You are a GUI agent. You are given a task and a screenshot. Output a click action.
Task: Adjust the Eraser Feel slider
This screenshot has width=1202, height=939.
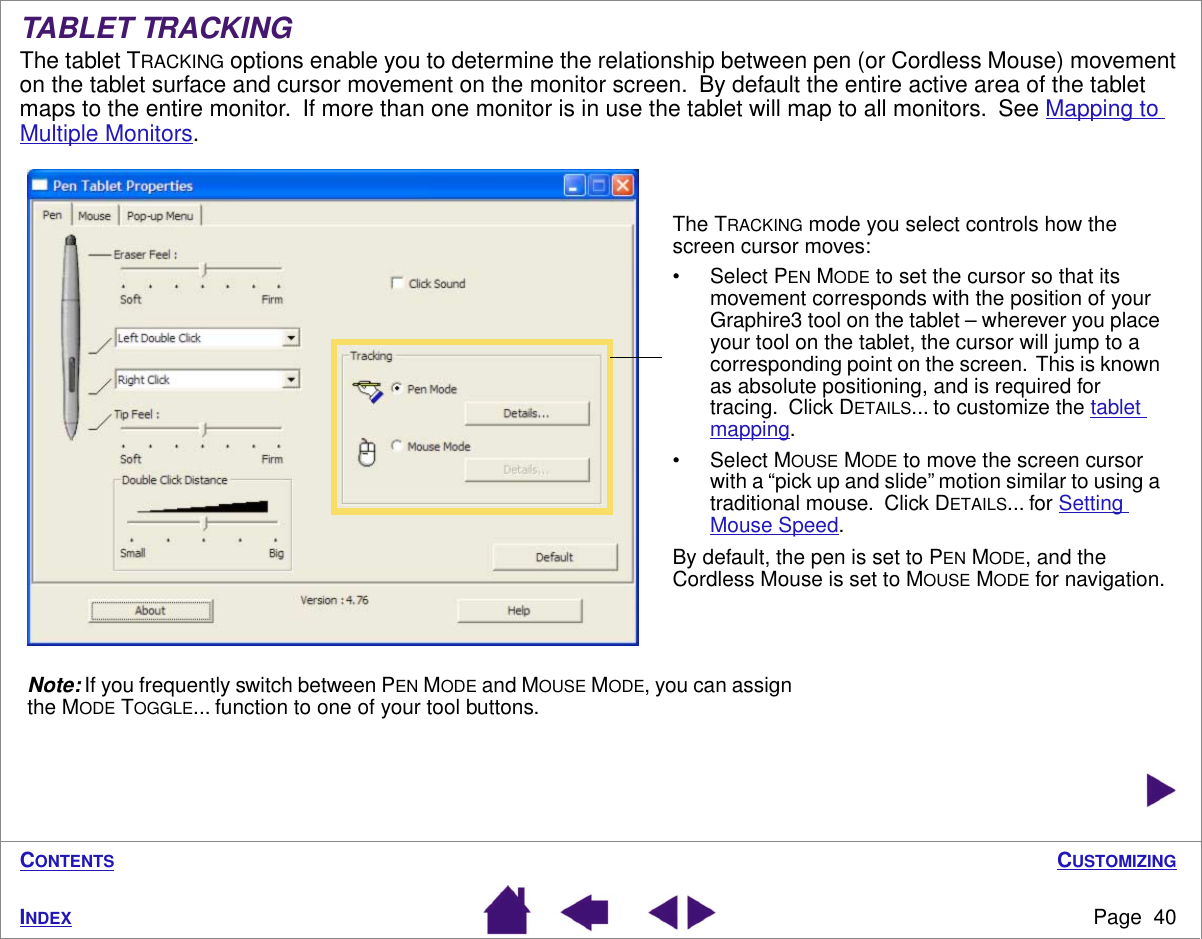point(204,269)
